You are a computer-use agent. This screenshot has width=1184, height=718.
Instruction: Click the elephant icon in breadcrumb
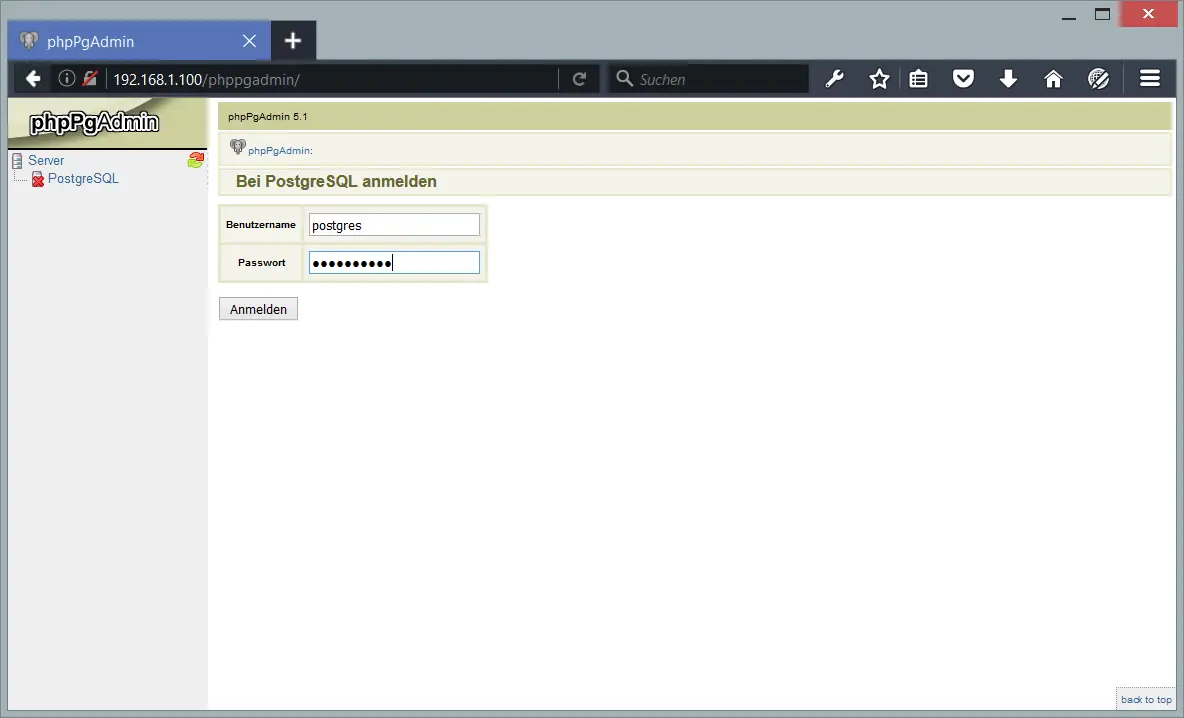click(238, 146)
